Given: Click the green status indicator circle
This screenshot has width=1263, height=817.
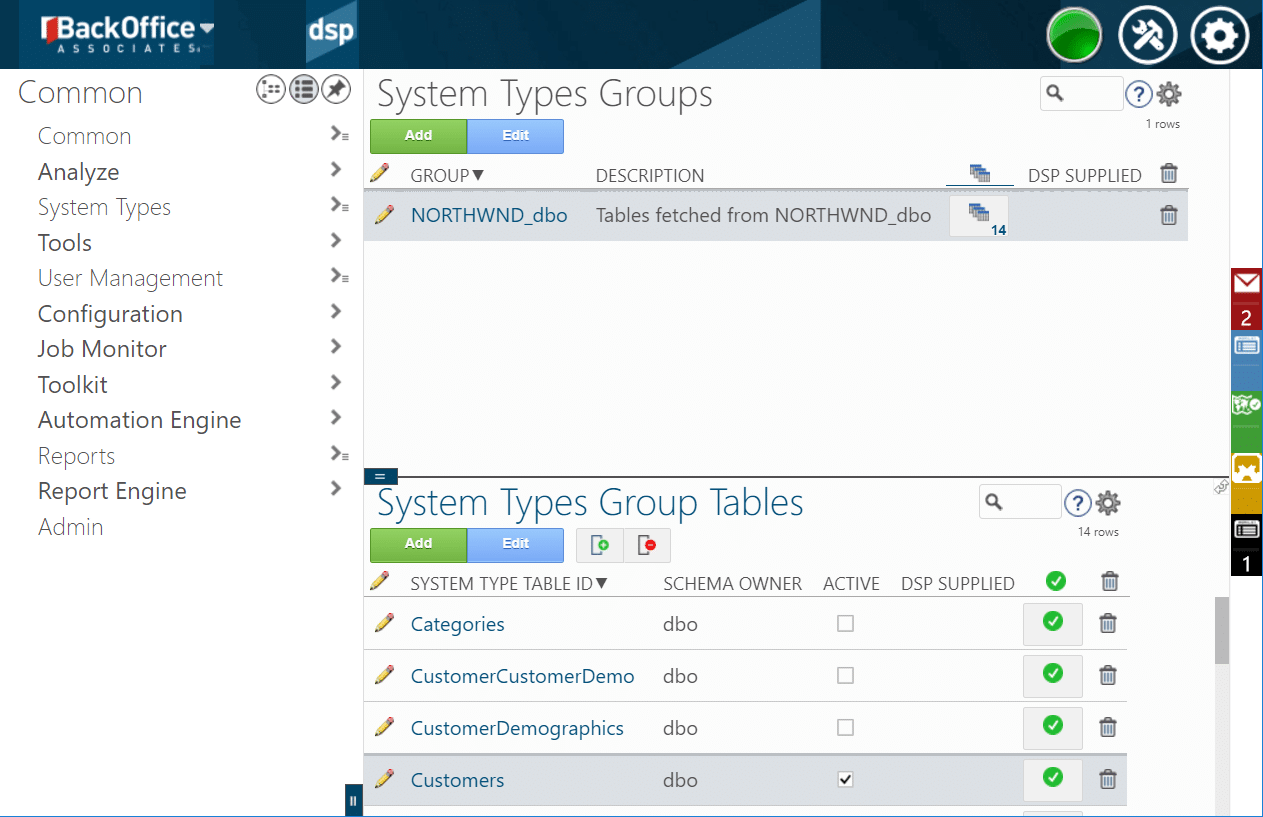Looking at the screenshot, I should [1074, 36].
